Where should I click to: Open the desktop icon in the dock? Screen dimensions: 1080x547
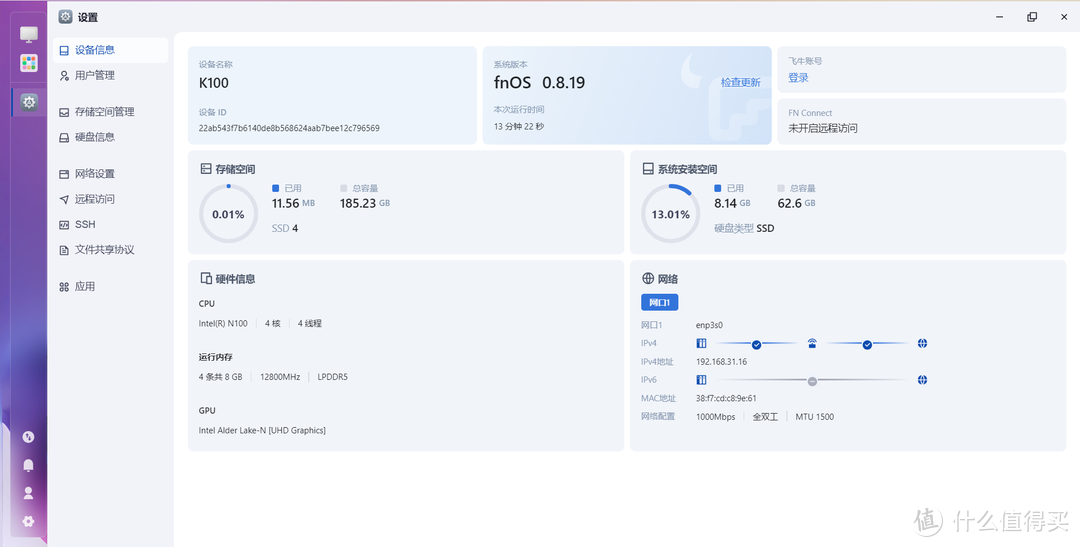pos(29,35)
